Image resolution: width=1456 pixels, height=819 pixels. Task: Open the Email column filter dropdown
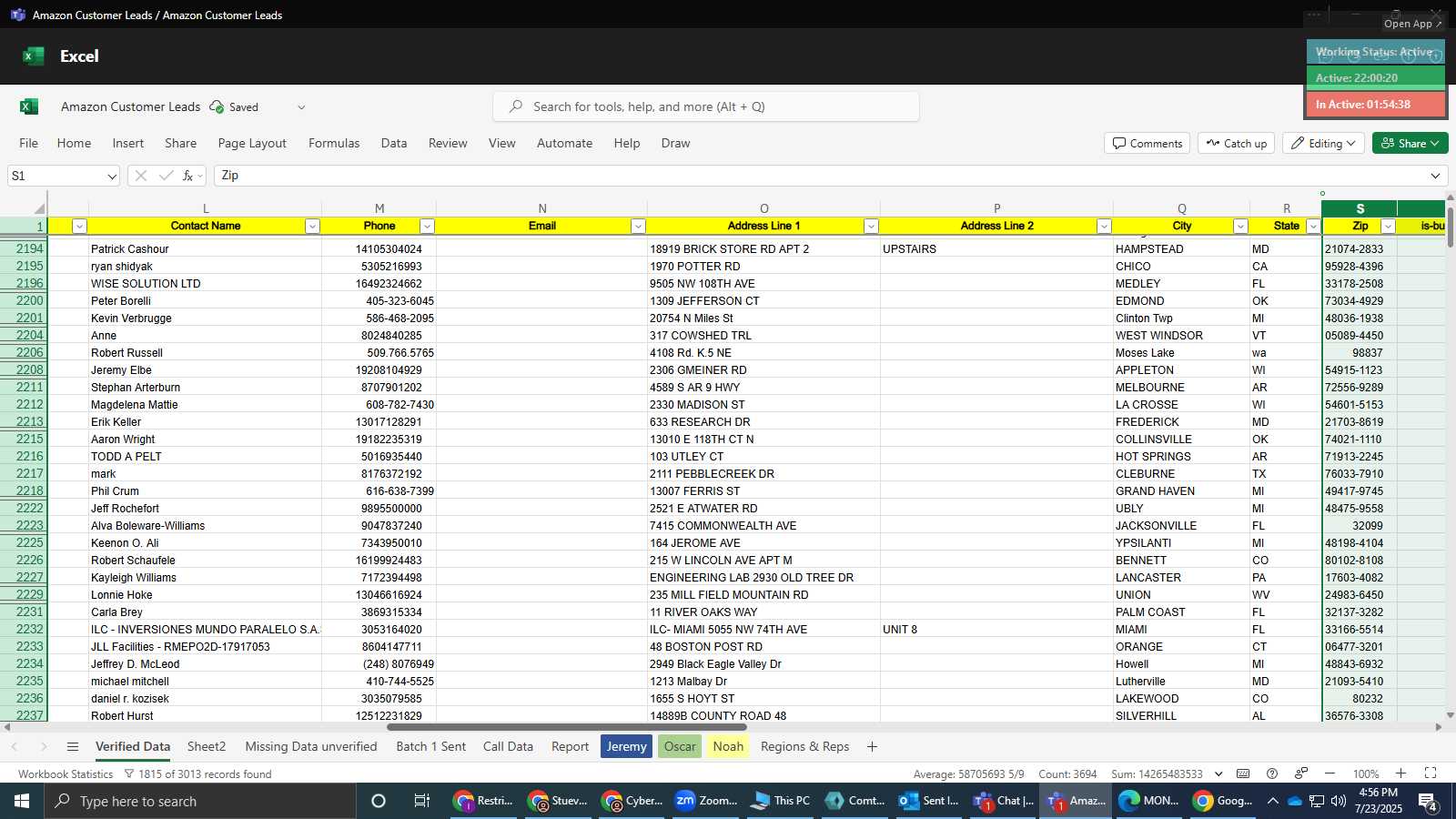[x=638, y=226]
